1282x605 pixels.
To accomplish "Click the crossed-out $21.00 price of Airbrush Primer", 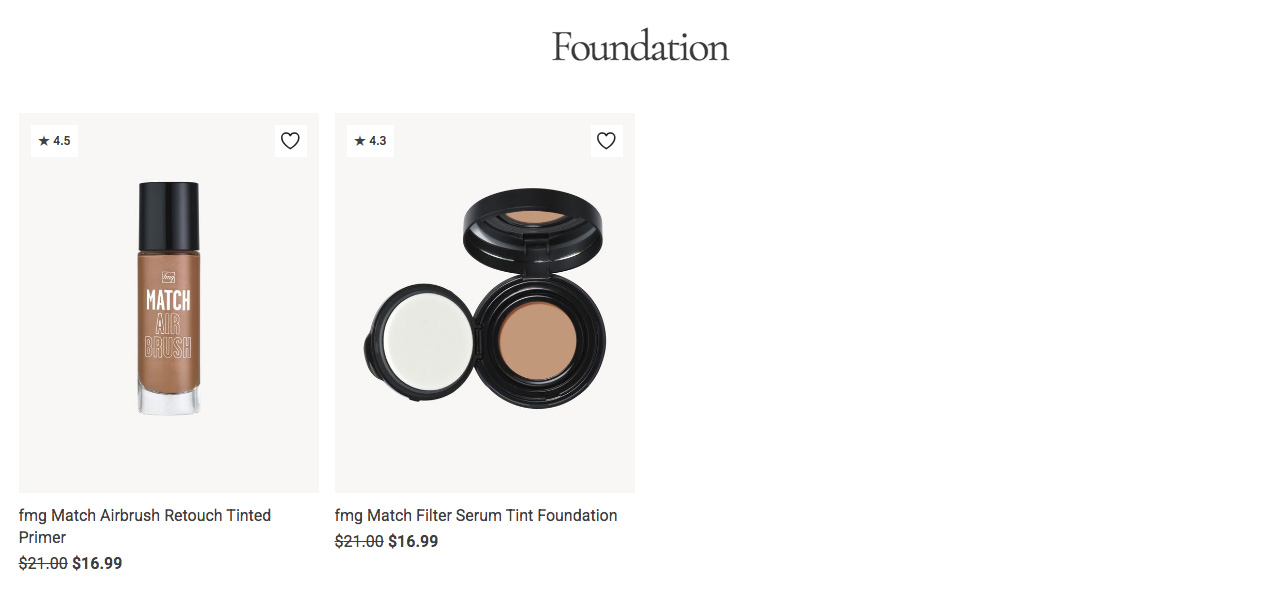I will (43, 563).
